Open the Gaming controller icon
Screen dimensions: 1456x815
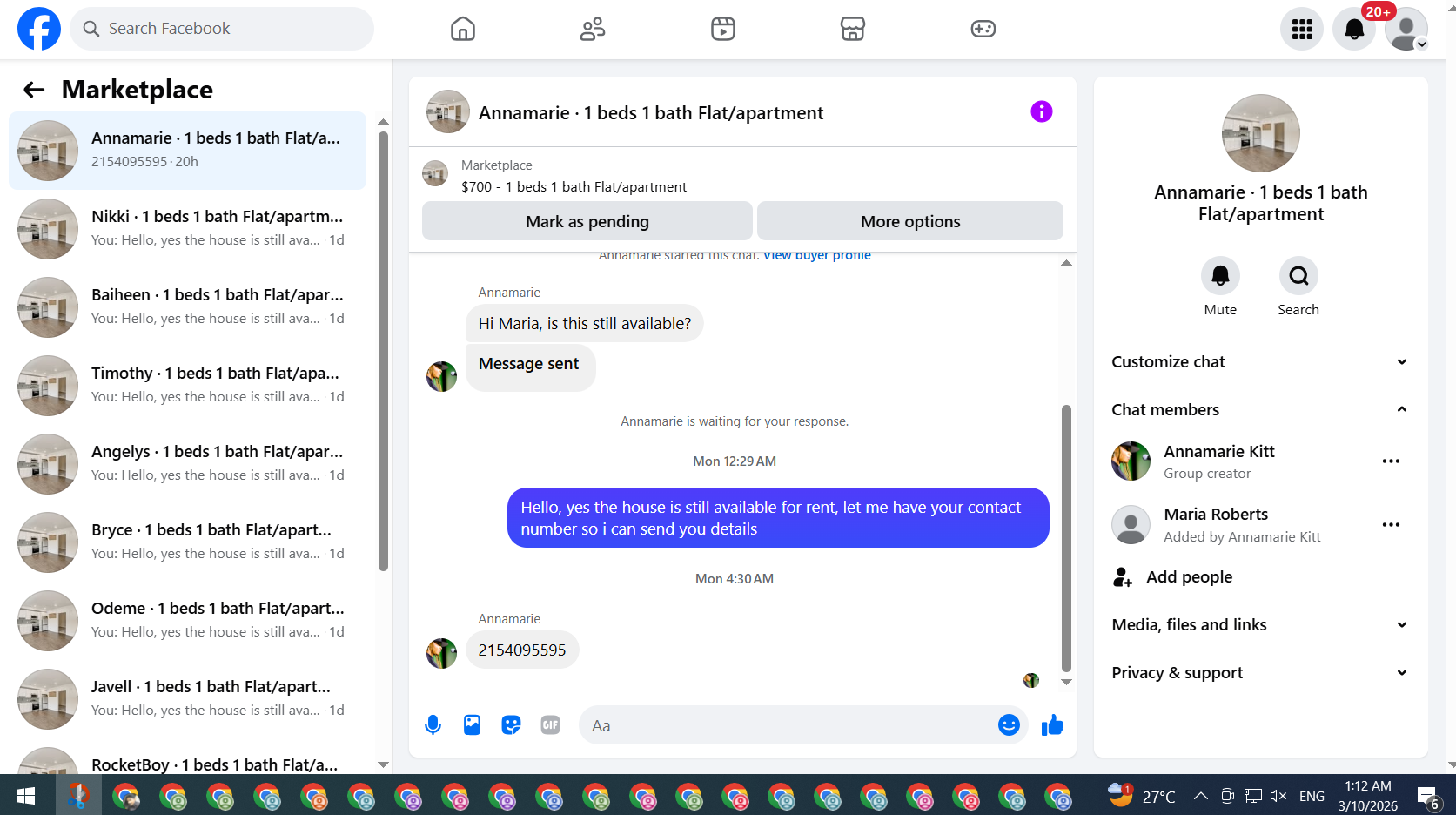[x=983, y=29]
